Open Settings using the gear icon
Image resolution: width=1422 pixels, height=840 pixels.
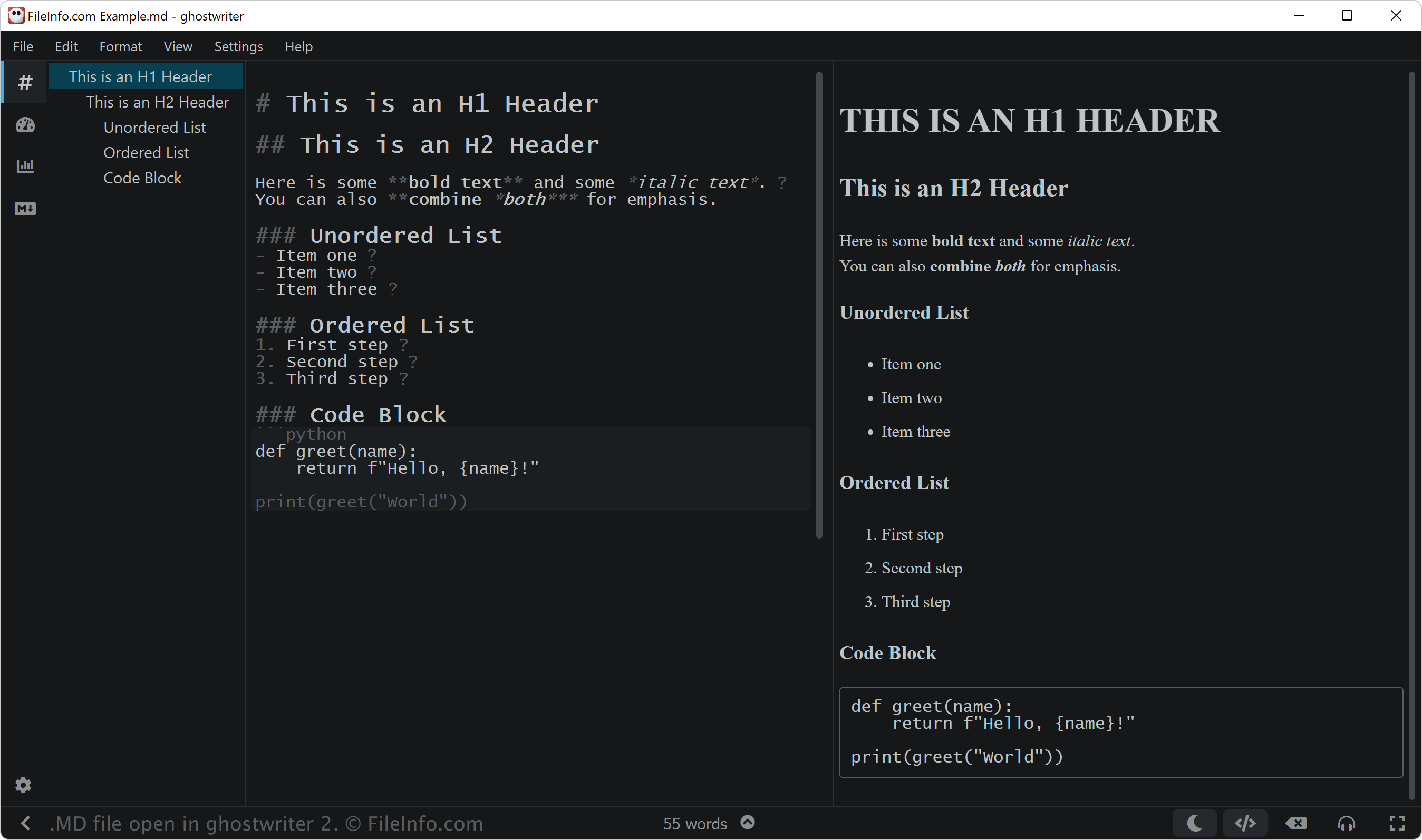(24, 785)
